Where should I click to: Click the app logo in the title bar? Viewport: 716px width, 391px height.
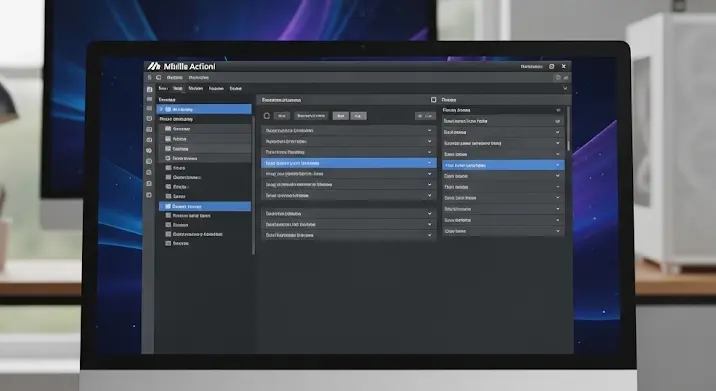coord(154,66)
